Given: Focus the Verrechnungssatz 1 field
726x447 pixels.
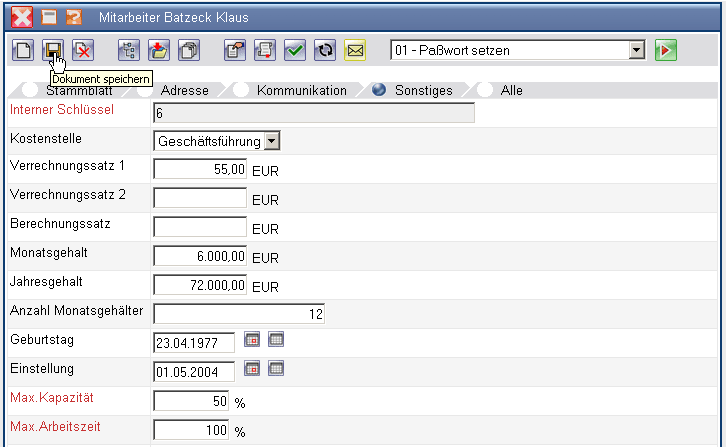Looking at the screenshot, I should tap(200, 169).
